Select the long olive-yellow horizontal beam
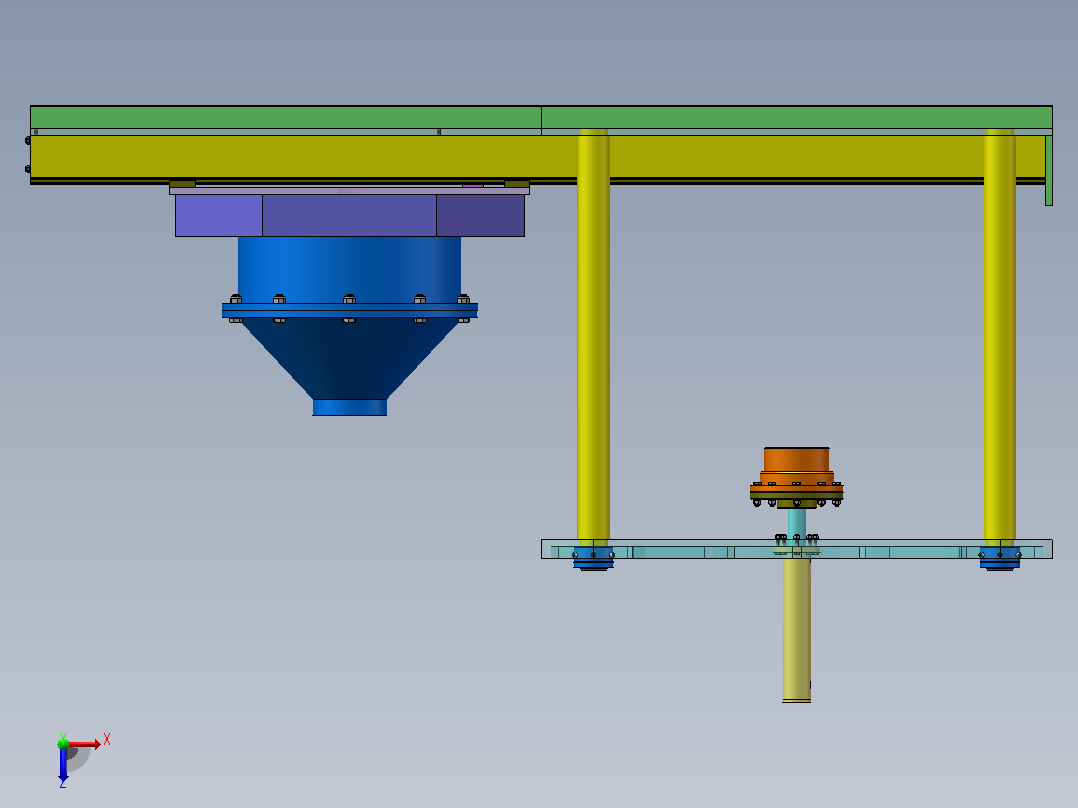 [538, 157]
